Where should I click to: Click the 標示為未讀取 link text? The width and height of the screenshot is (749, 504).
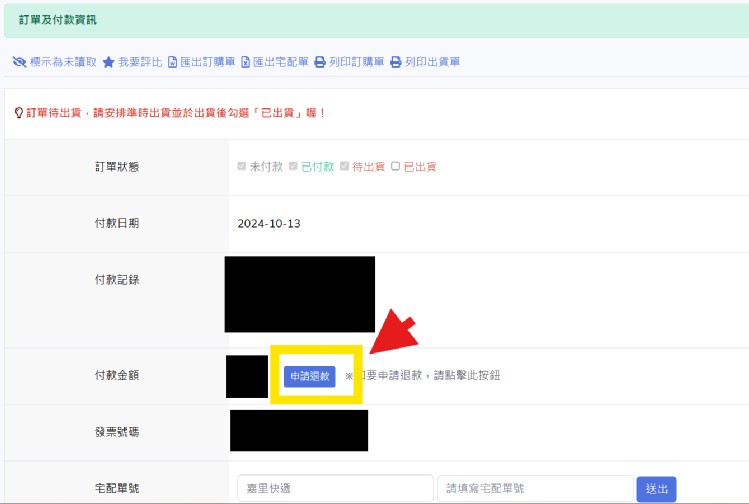63,62
